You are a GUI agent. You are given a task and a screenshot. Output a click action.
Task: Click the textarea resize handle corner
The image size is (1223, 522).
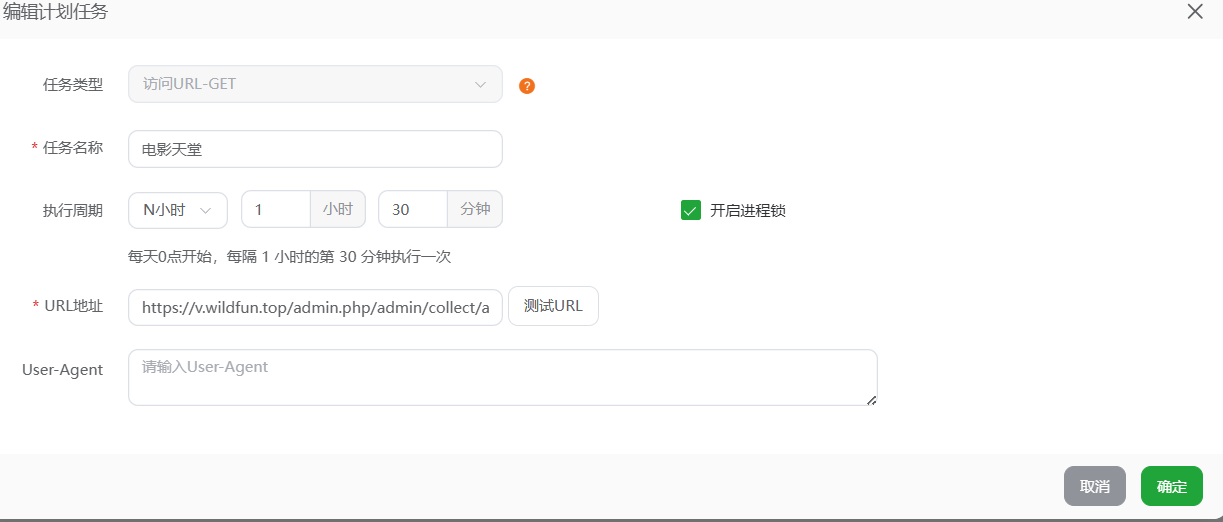[x=871, y=400]
